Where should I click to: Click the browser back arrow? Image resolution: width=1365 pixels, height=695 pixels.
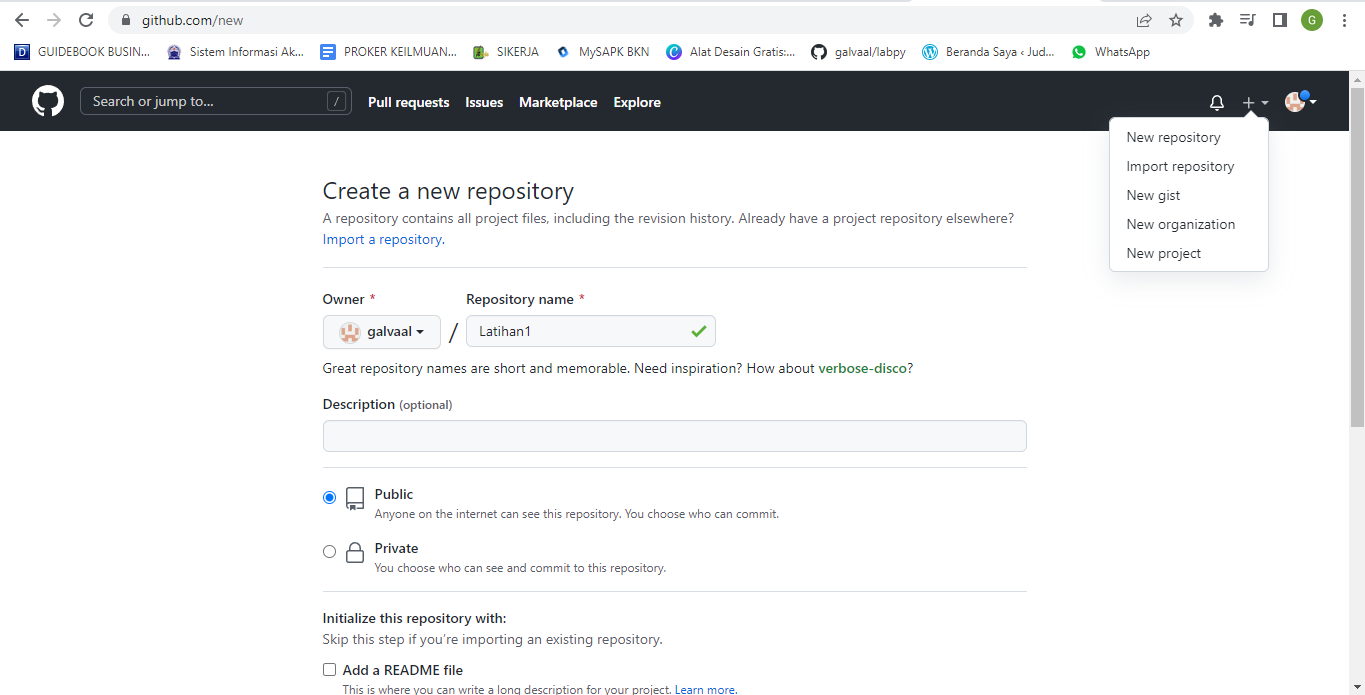[x=21, y=19]
